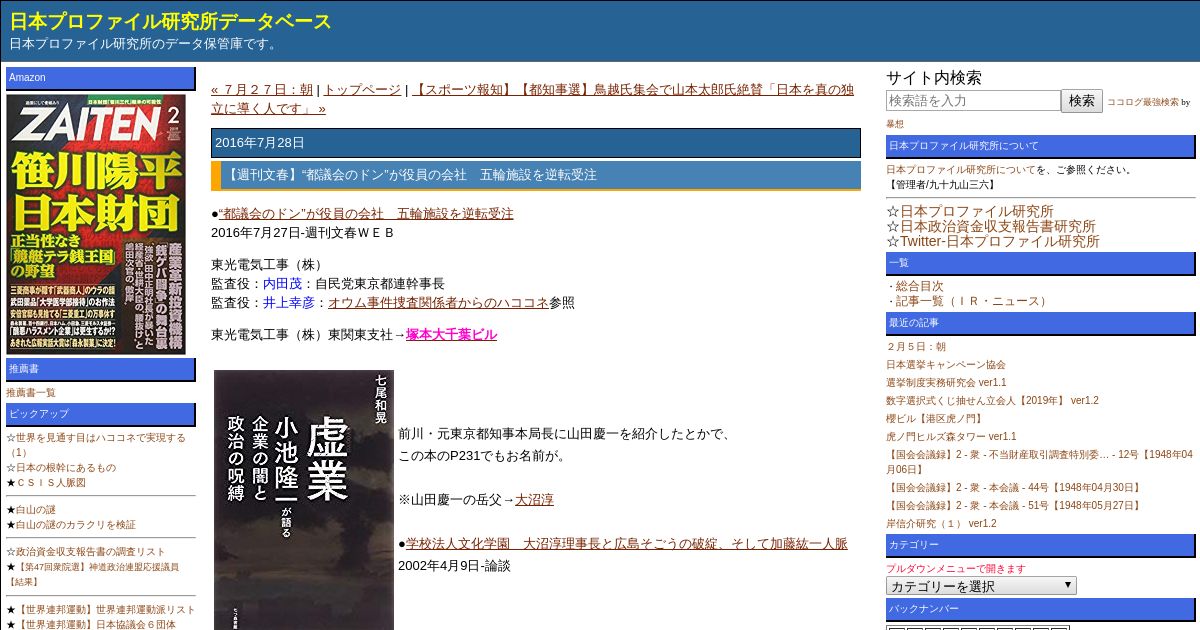Click the バックナンバー sidebar heading
Image resolution: width=1200 pixels, height=630 pixels.
tap(1041, 610)
